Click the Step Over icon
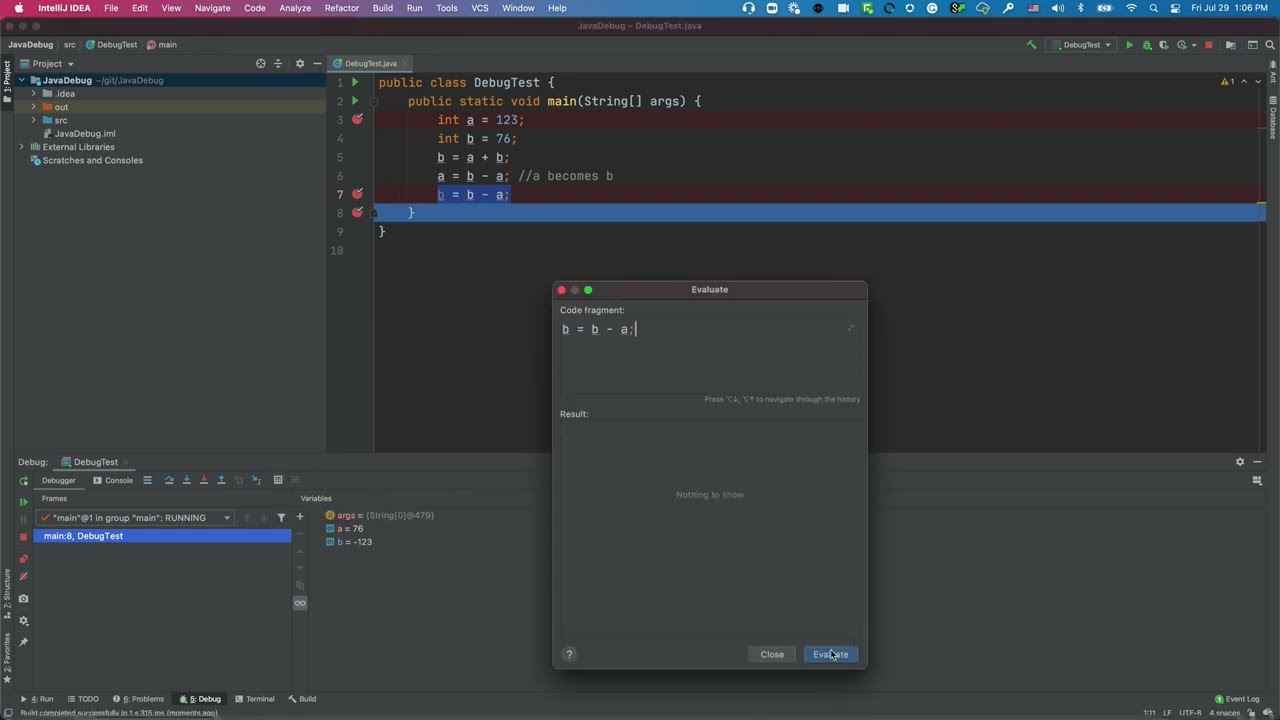1280x720 pixels. pos(169,480)
